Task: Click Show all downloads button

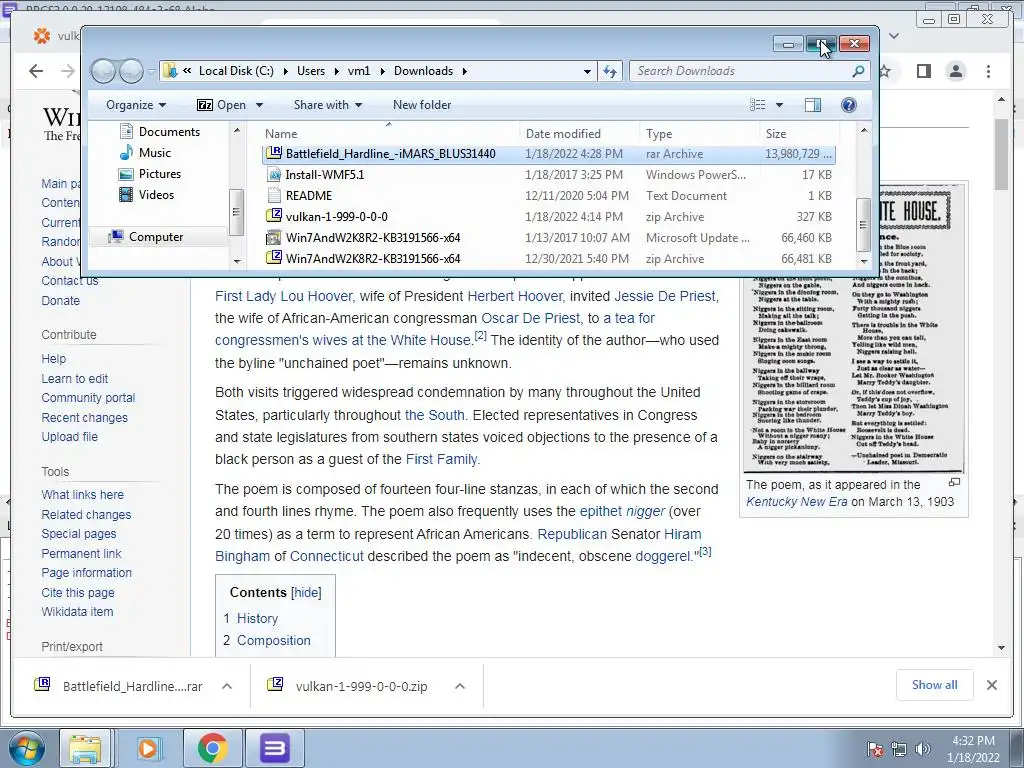Action: pyautogui.click(x=935, y=685)
